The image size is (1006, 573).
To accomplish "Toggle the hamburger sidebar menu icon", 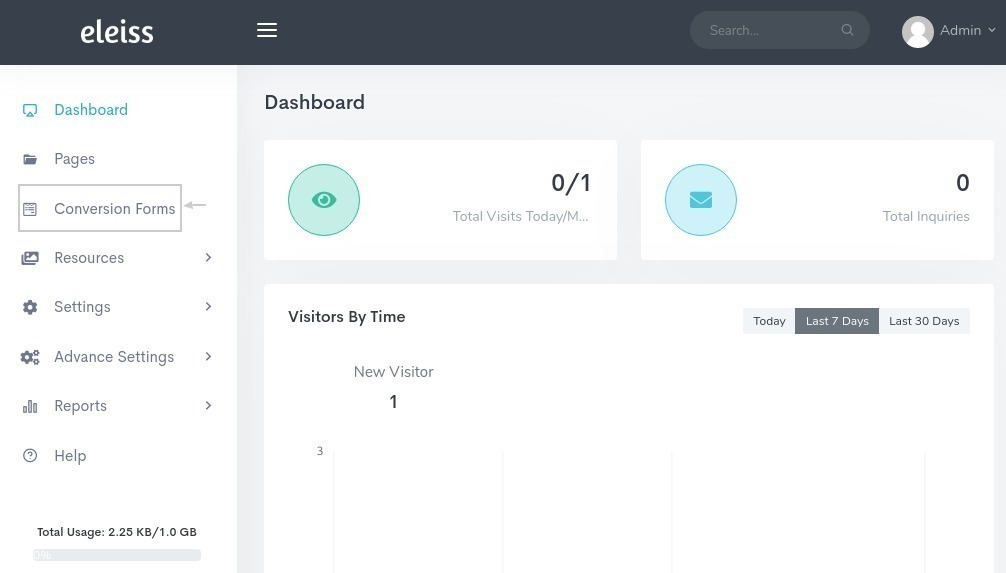I will click(x=267, y=30).
